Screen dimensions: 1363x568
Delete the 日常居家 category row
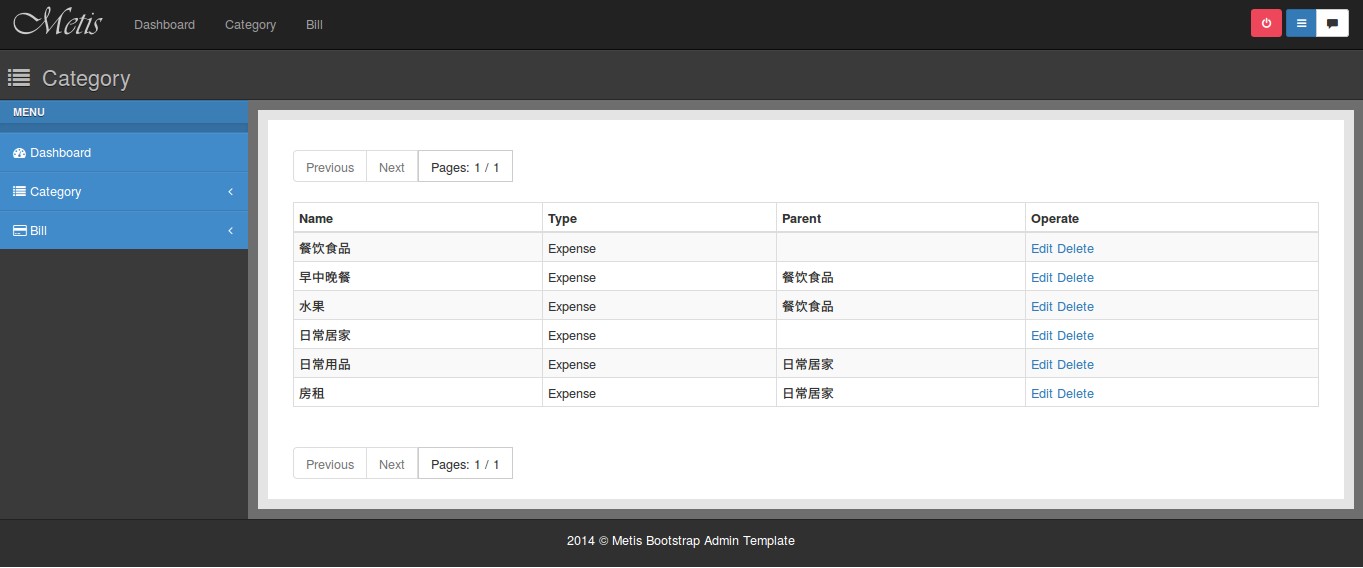(x=1075, y=335)
